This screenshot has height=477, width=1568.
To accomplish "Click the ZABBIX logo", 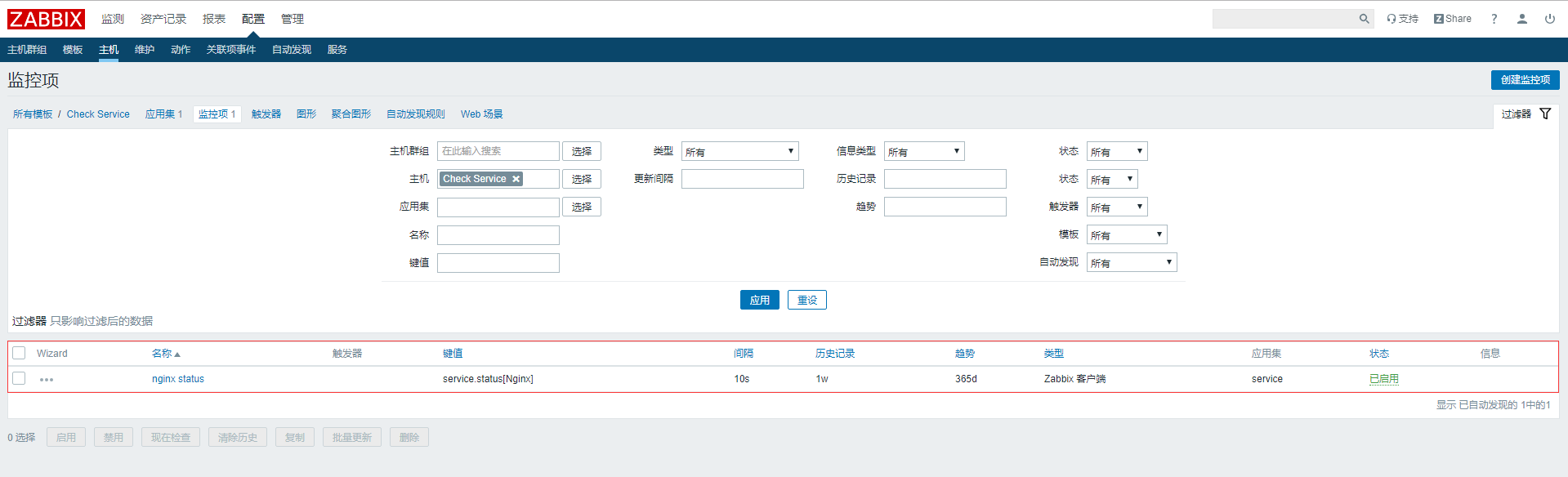I will coord(47,19).
